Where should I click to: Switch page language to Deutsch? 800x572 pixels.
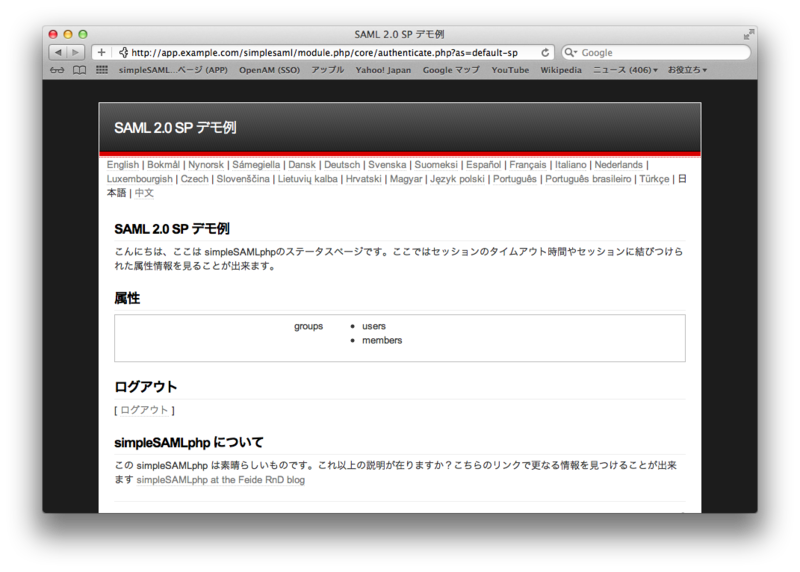tap(342, 165)
